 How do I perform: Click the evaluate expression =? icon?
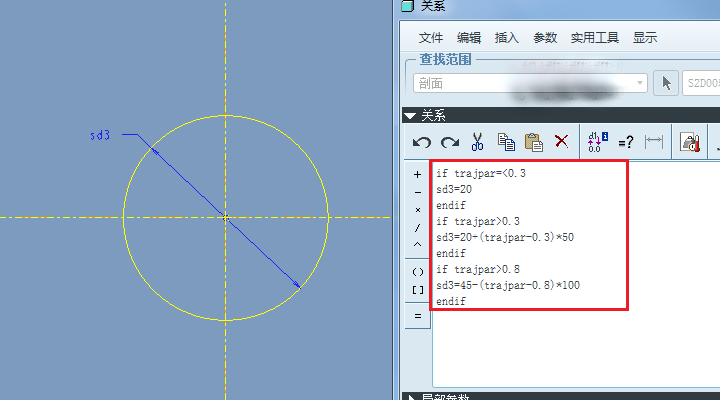[x=626, y=142]
